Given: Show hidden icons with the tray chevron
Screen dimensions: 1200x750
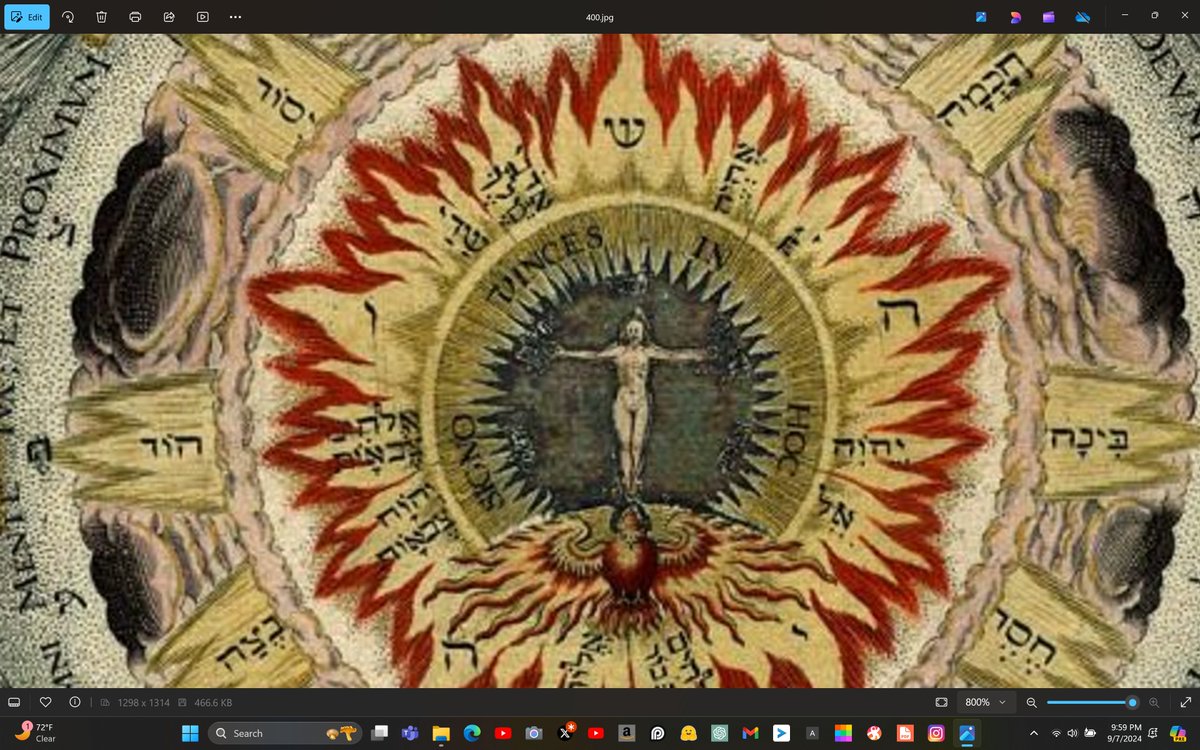Looking at the screenshot, I should coord(1032,733).
